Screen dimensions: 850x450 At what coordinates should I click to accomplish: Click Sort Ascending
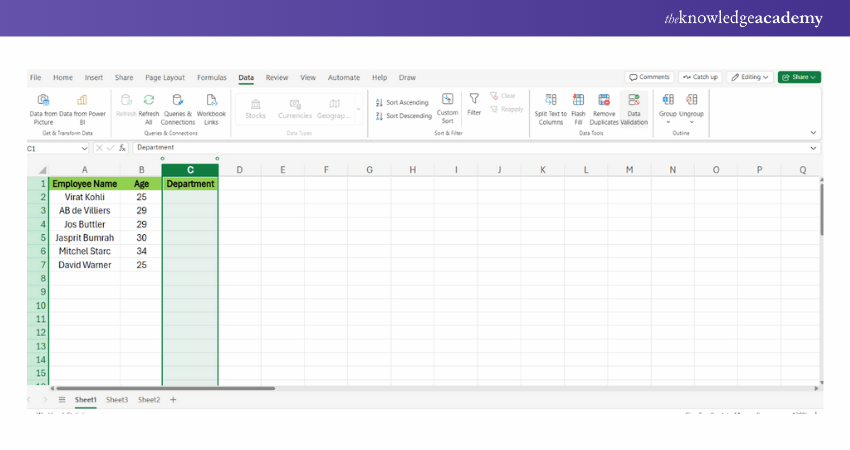click(x=402, y=102)
